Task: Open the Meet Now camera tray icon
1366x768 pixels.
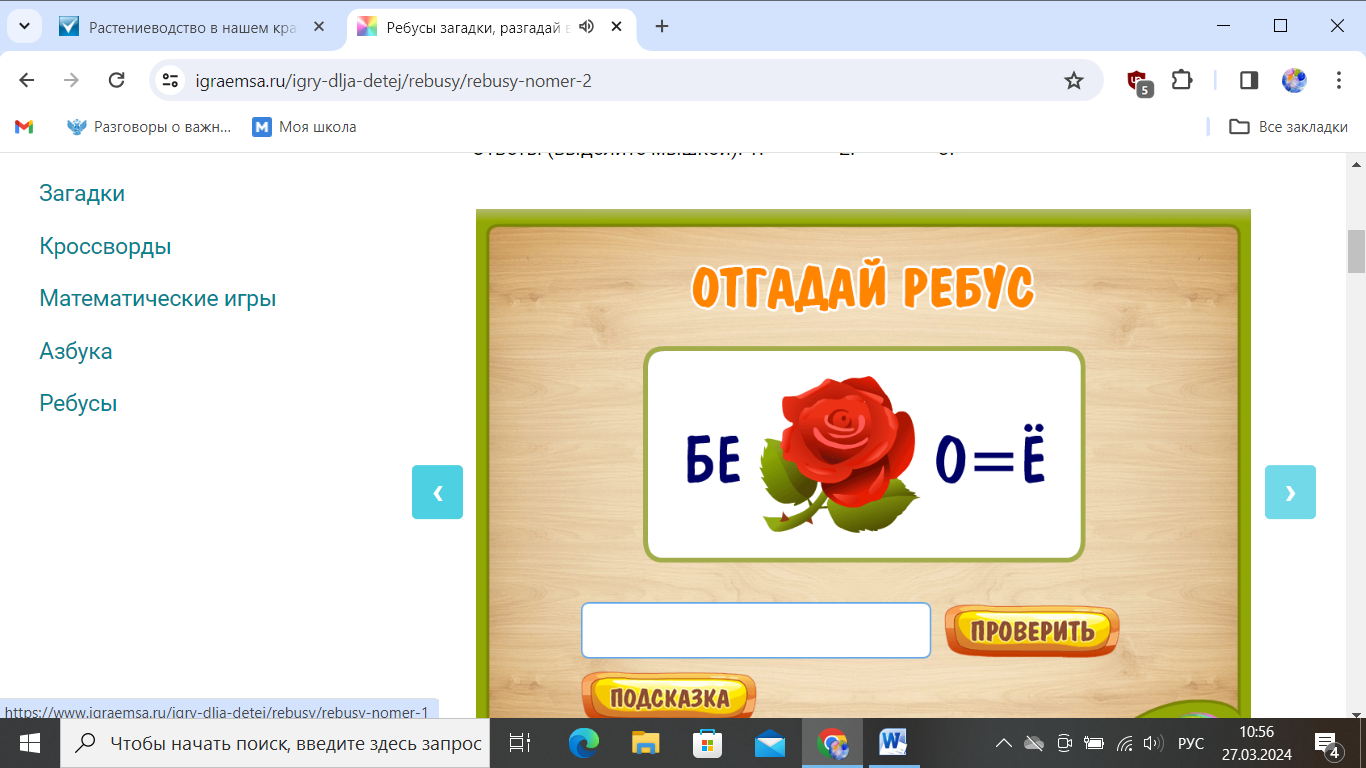Action: point(1065,743)
